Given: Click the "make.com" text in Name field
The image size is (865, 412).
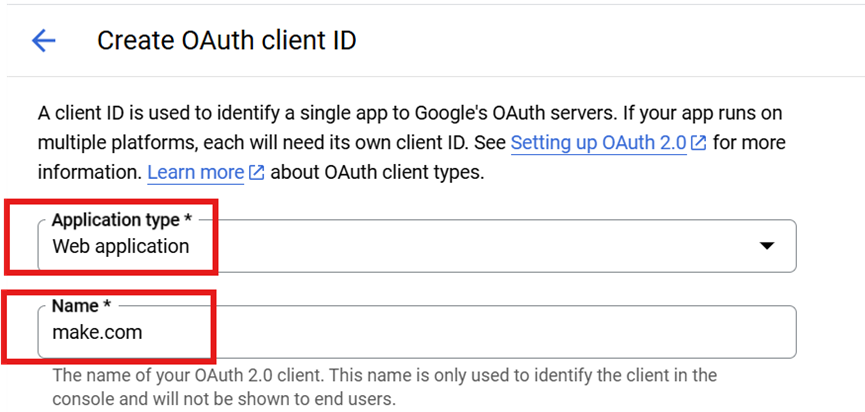Looking at the screenshot, I should coord(97,332).
